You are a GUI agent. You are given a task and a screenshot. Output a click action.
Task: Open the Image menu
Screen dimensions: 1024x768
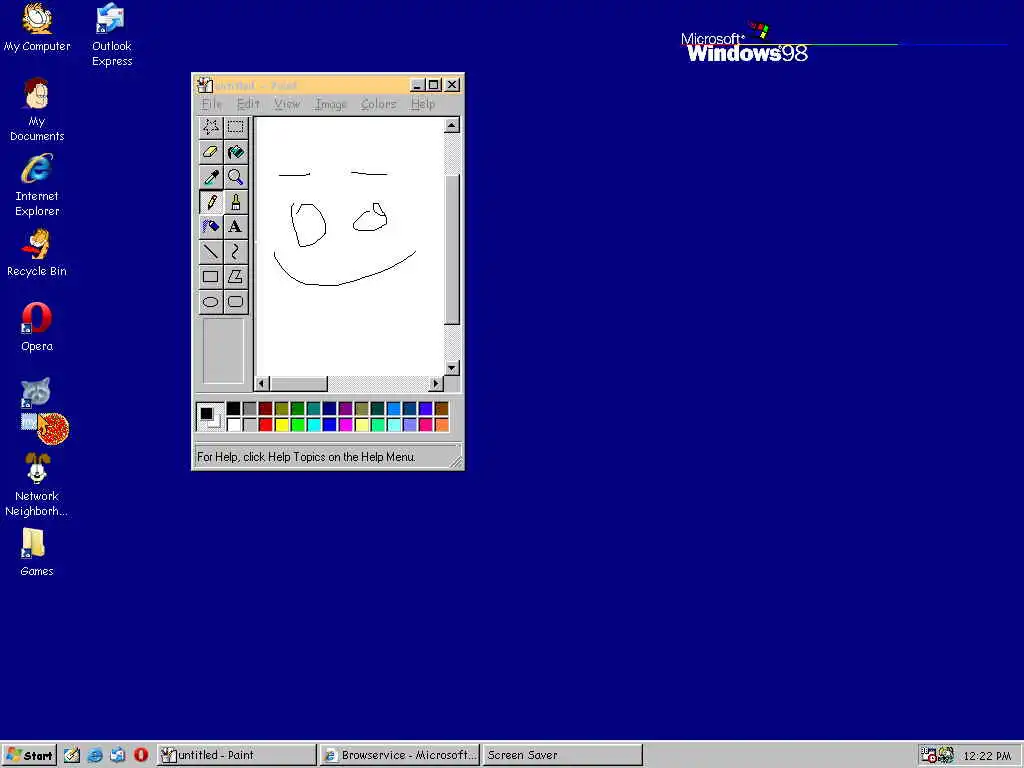pos(330,104)
